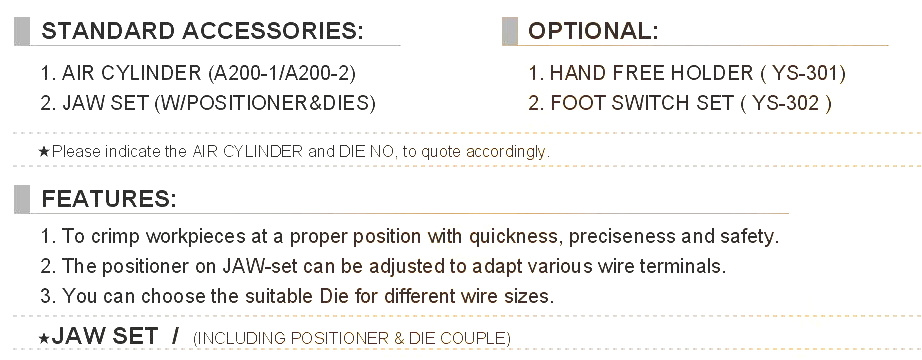Select HAND FREE HOLDER (YS-301) option
922x360 pixels.
(687, 73)
